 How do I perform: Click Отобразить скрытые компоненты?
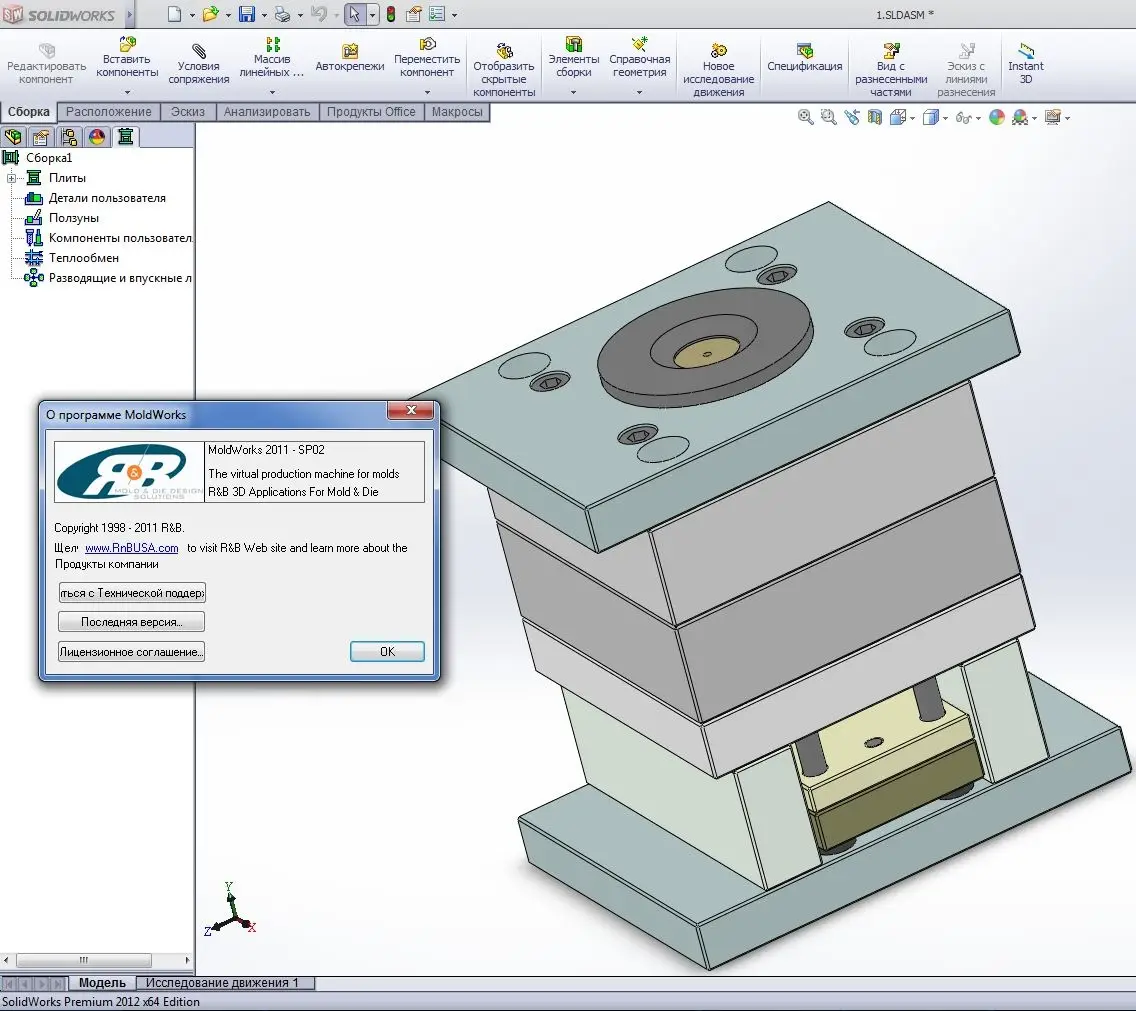coord(504,70)
